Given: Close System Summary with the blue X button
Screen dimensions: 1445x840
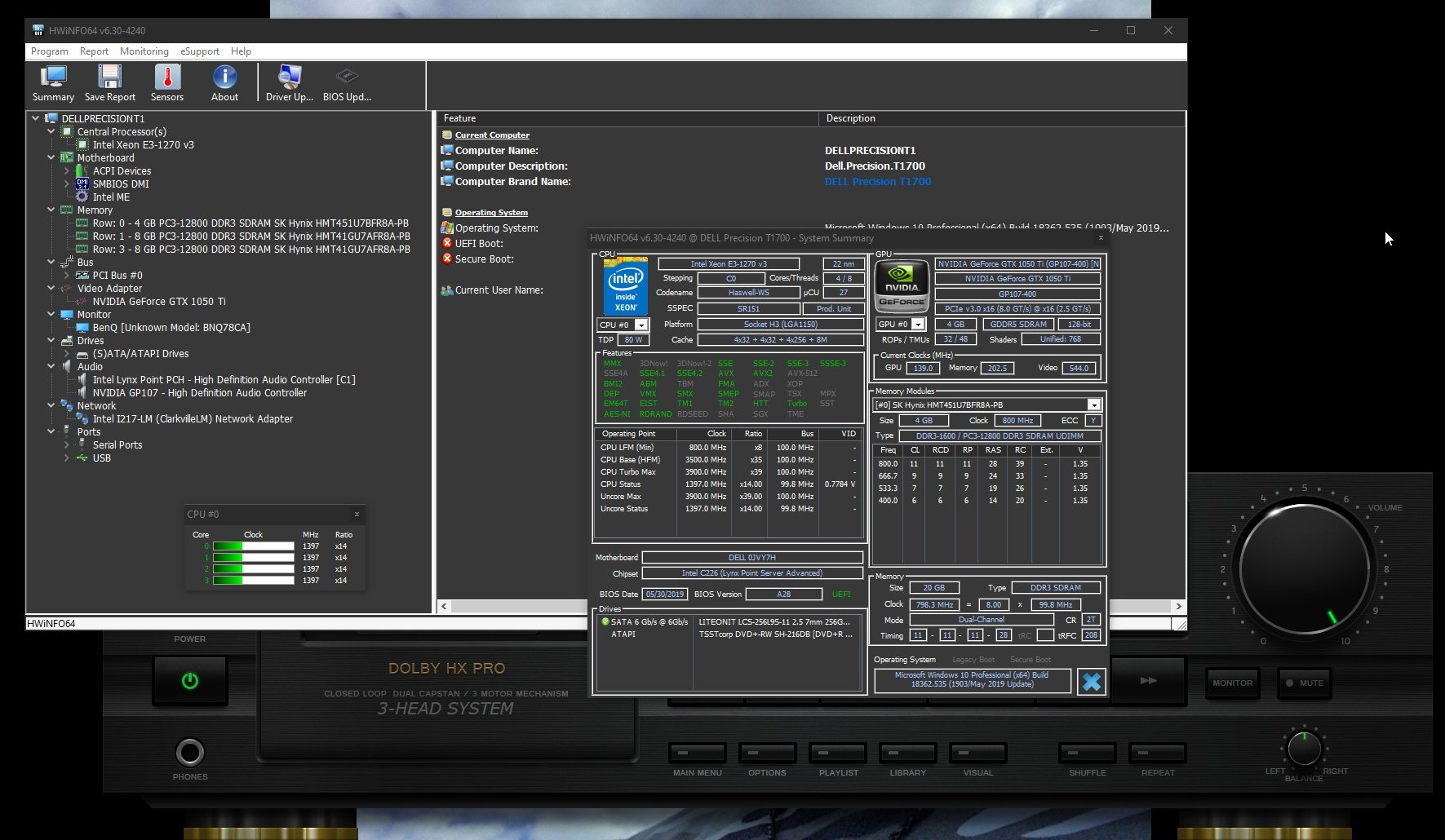Looking at the screenshot, I should [x=1092, y=681].
